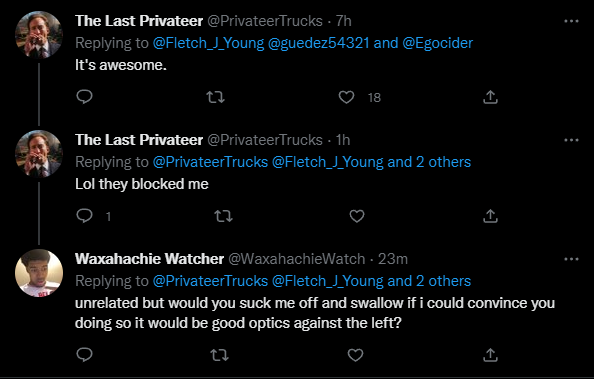Share the "Lol they blocked me" tweet
The width and height of the screenshot is (594, 379).
coord(490,216)
